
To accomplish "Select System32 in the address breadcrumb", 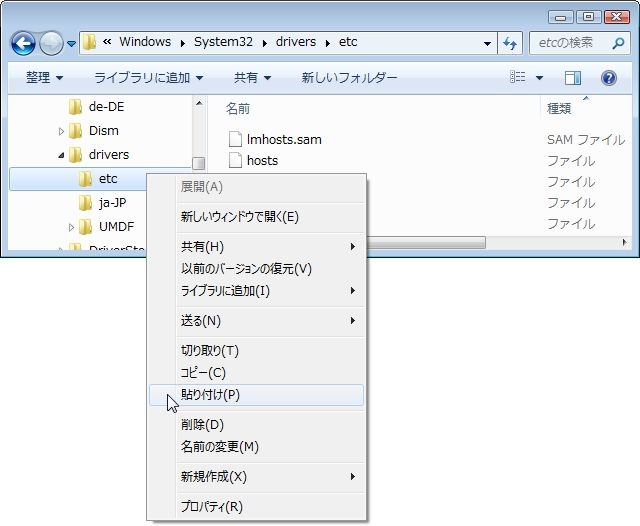I will pyautogui.click(x=223, y=42).
